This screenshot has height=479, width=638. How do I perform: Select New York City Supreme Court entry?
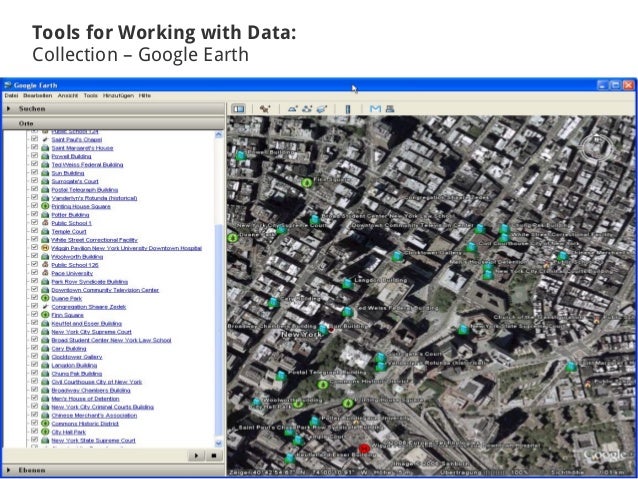pyautogui.click(x=92, y=332)
